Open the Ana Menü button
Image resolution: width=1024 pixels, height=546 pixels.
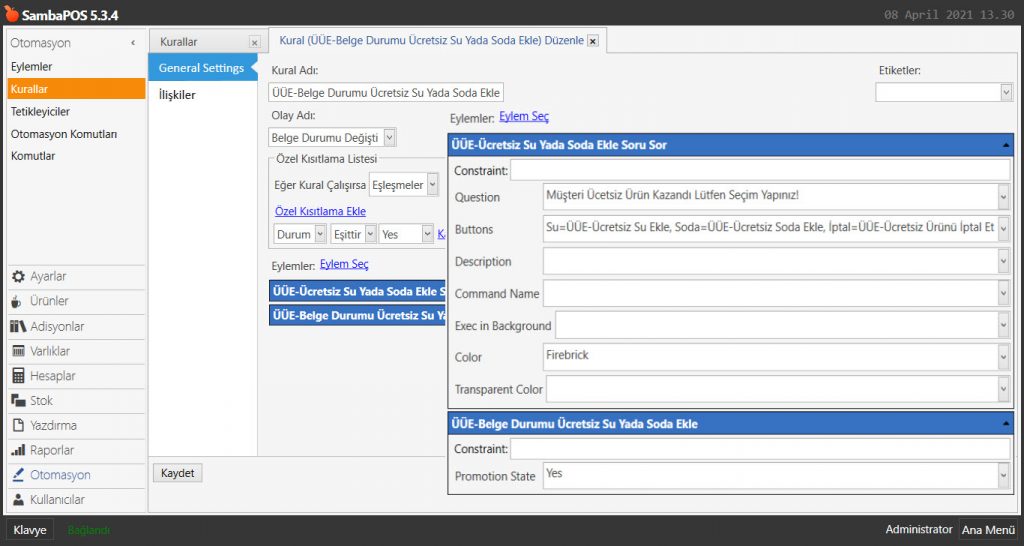[988, 530]
